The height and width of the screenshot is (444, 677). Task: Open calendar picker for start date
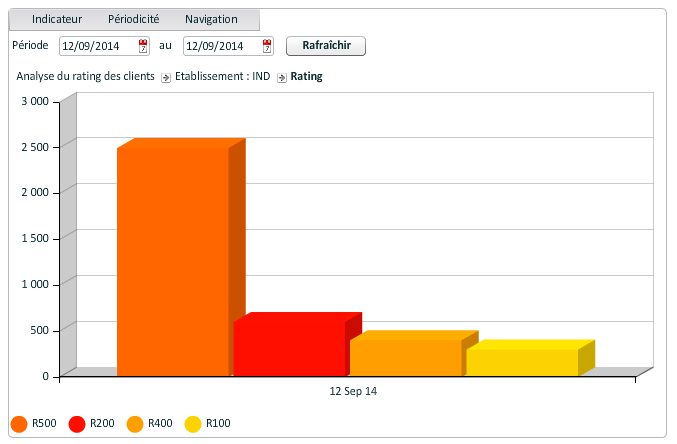pyautogui.click(x=143, y=46)
